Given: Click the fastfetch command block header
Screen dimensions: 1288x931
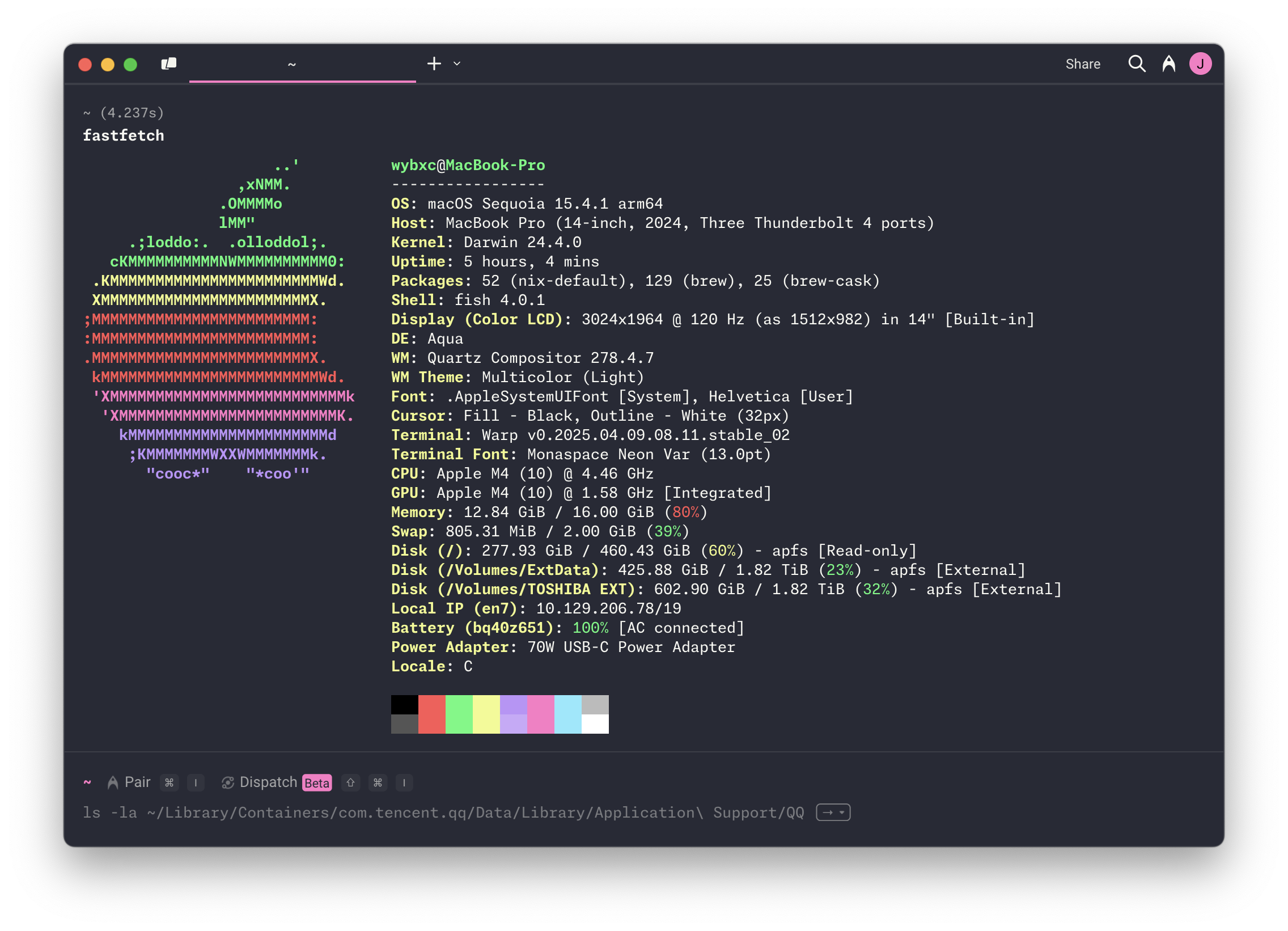Looking at the screenshot, I should [x=123, y=135].
